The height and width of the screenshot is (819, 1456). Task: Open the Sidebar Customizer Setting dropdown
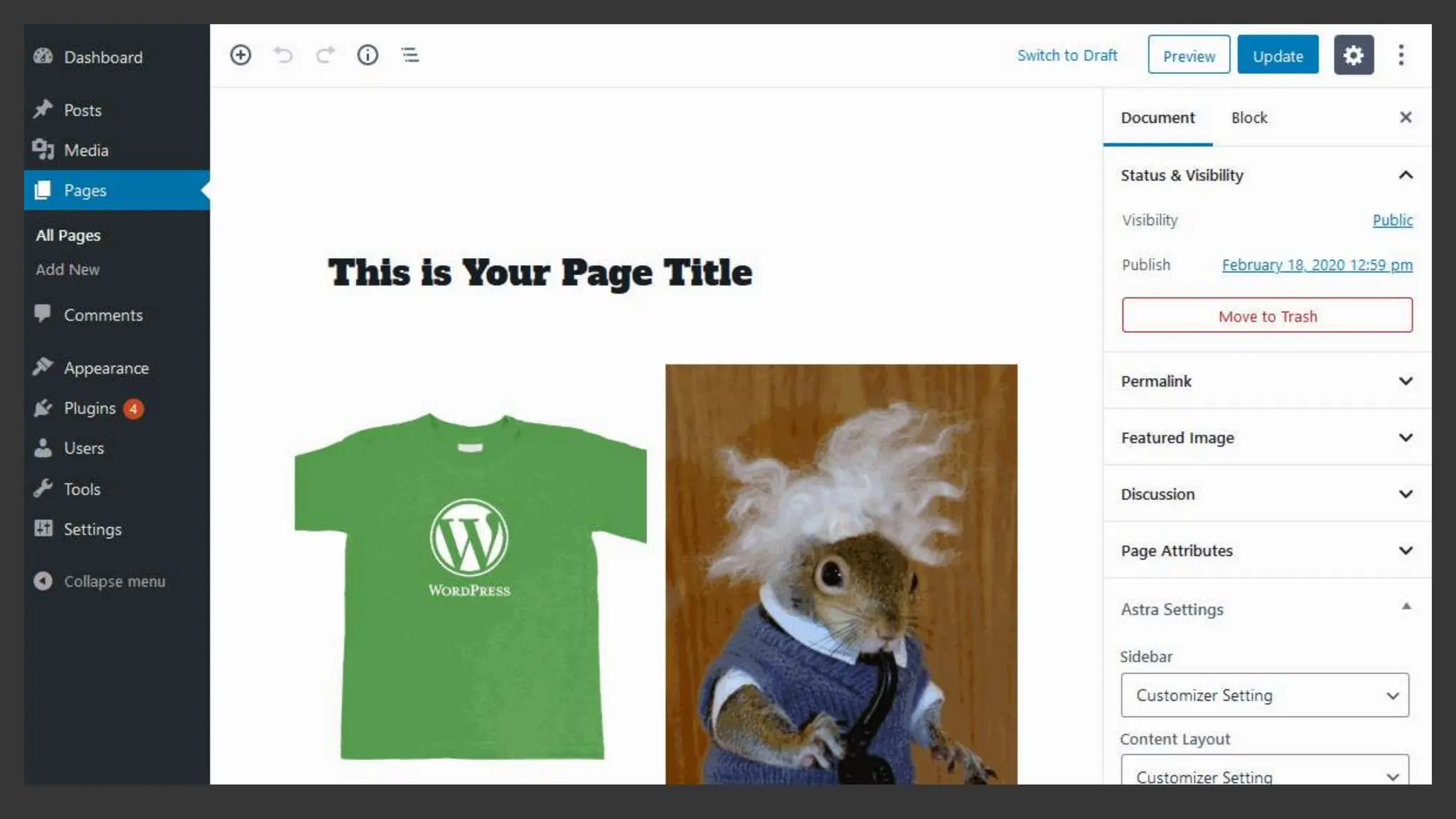(x=1264, y=695)
